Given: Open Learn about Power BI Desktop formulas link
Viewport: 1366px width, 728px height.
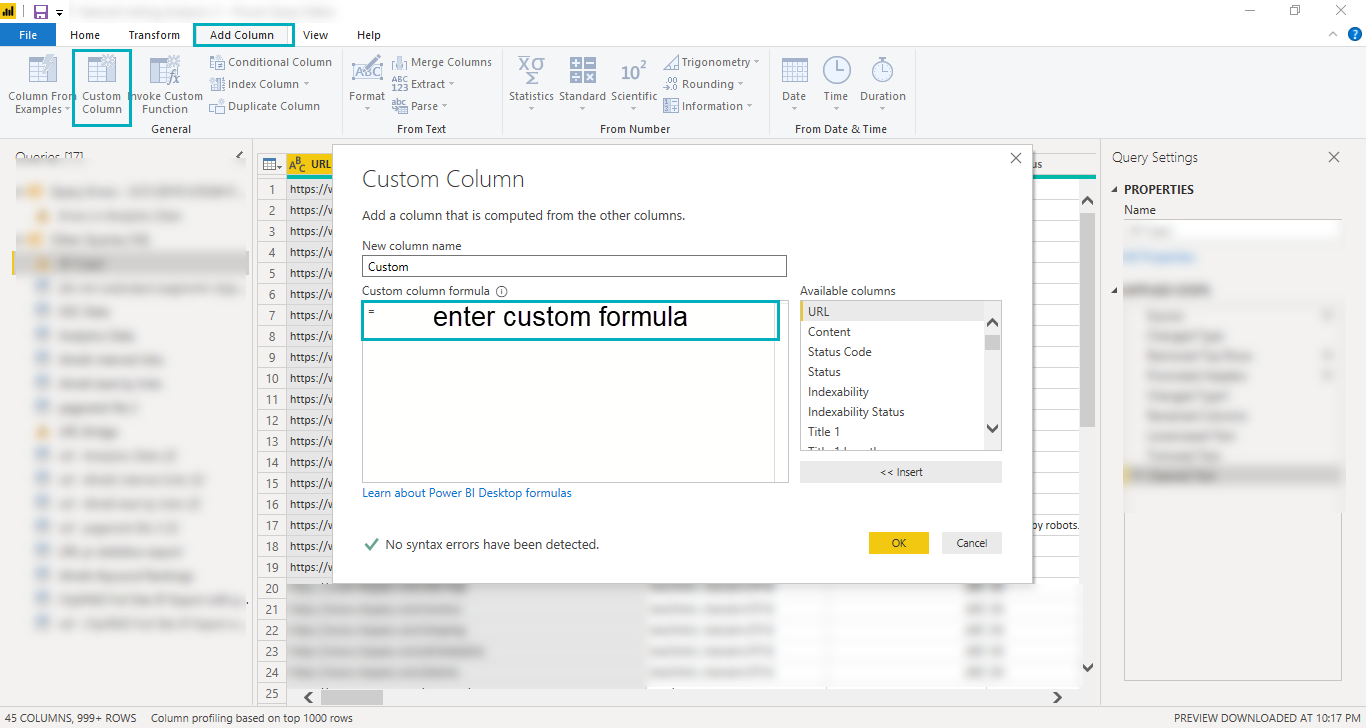Looking at the screenshot, I should tap(467, 493).
